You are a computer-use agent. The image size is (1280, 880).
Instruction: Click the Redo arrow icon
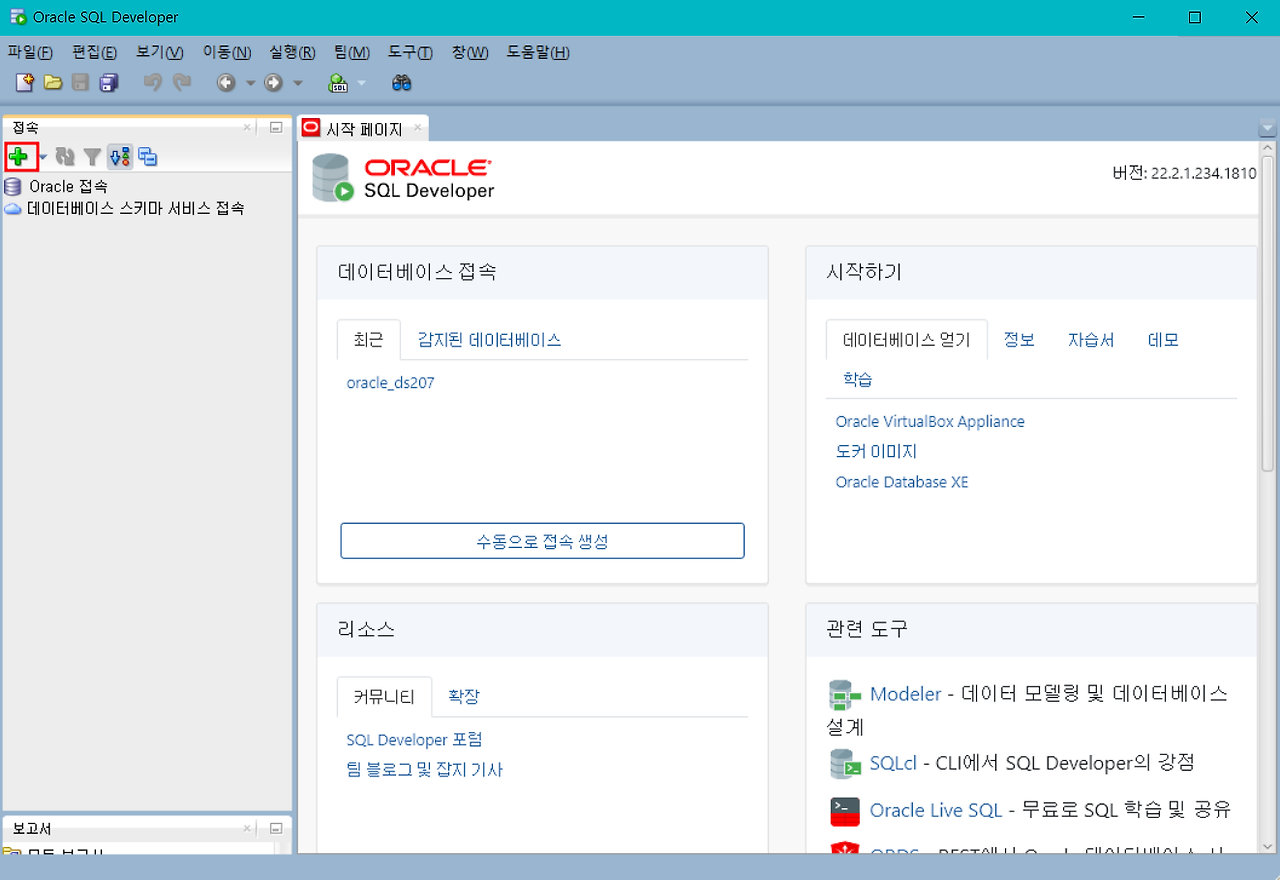point(182,83)
